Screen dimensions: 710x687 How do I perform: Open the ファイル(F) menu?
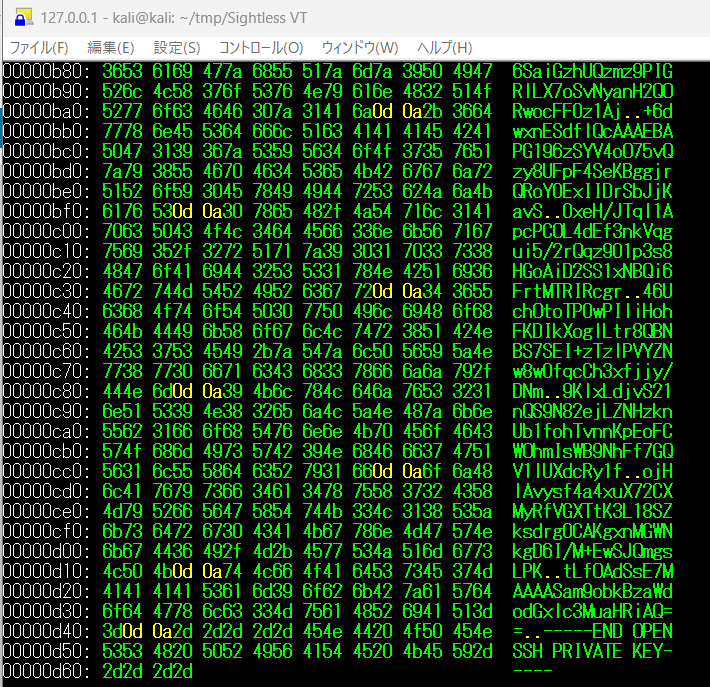39,48
